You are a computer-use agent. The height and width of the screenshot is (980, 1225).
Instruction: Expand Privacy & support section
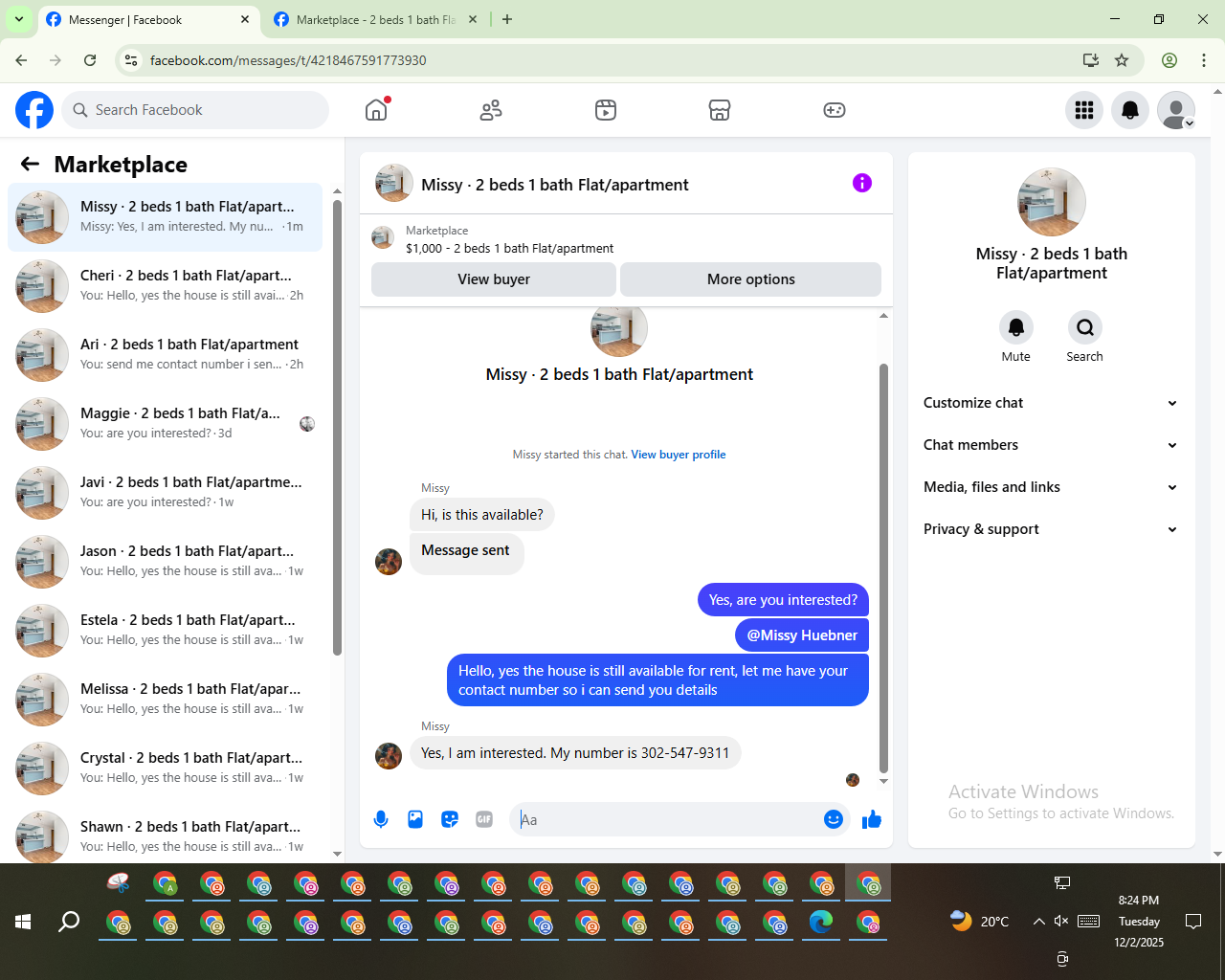point(1051,529)
